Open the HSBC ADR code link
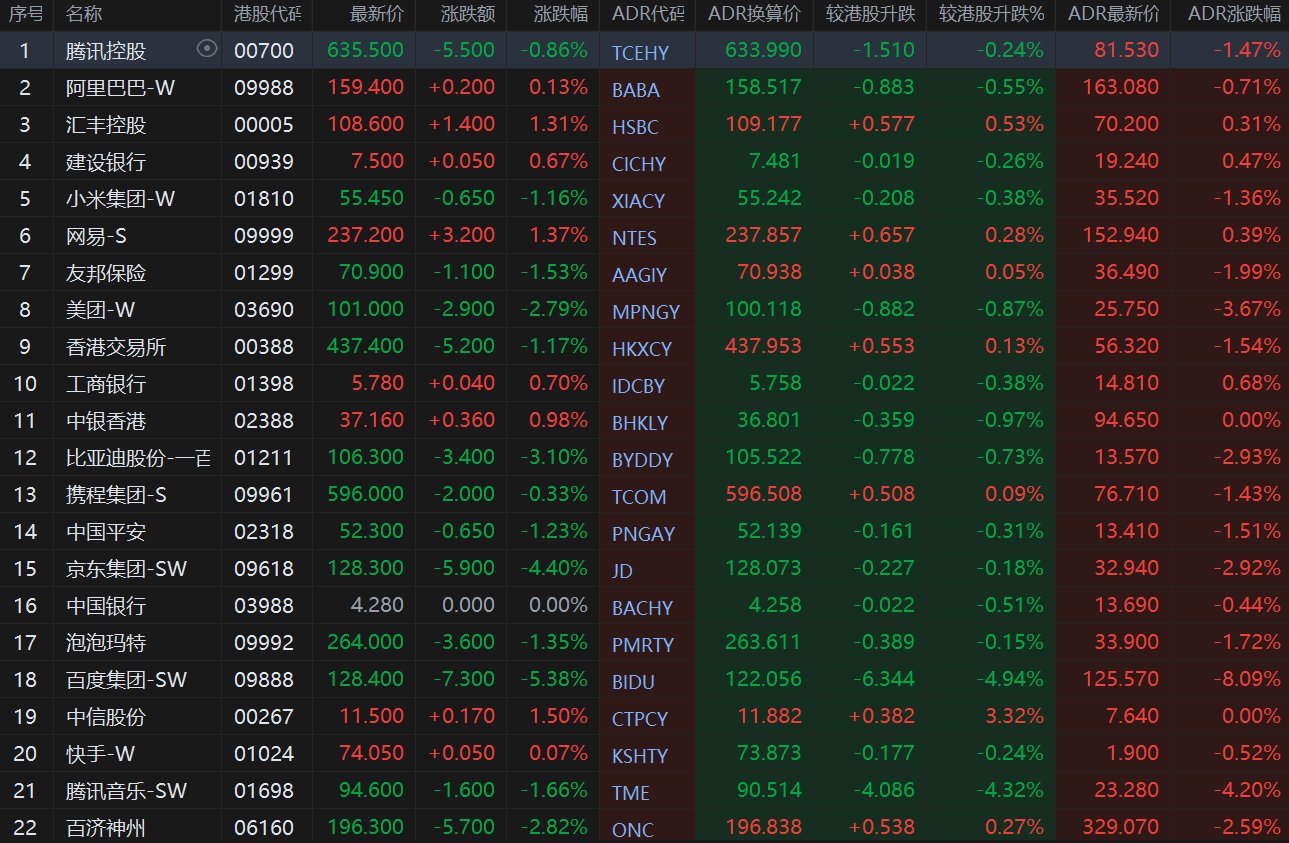The image size is (1289, 843). [636, 127]
